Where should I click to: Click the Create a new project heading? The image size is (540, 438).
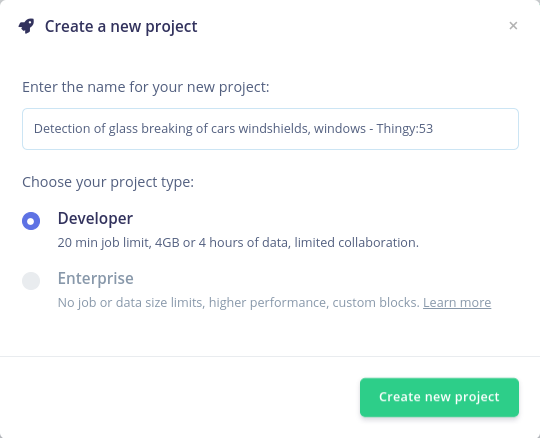click(121, 27)
